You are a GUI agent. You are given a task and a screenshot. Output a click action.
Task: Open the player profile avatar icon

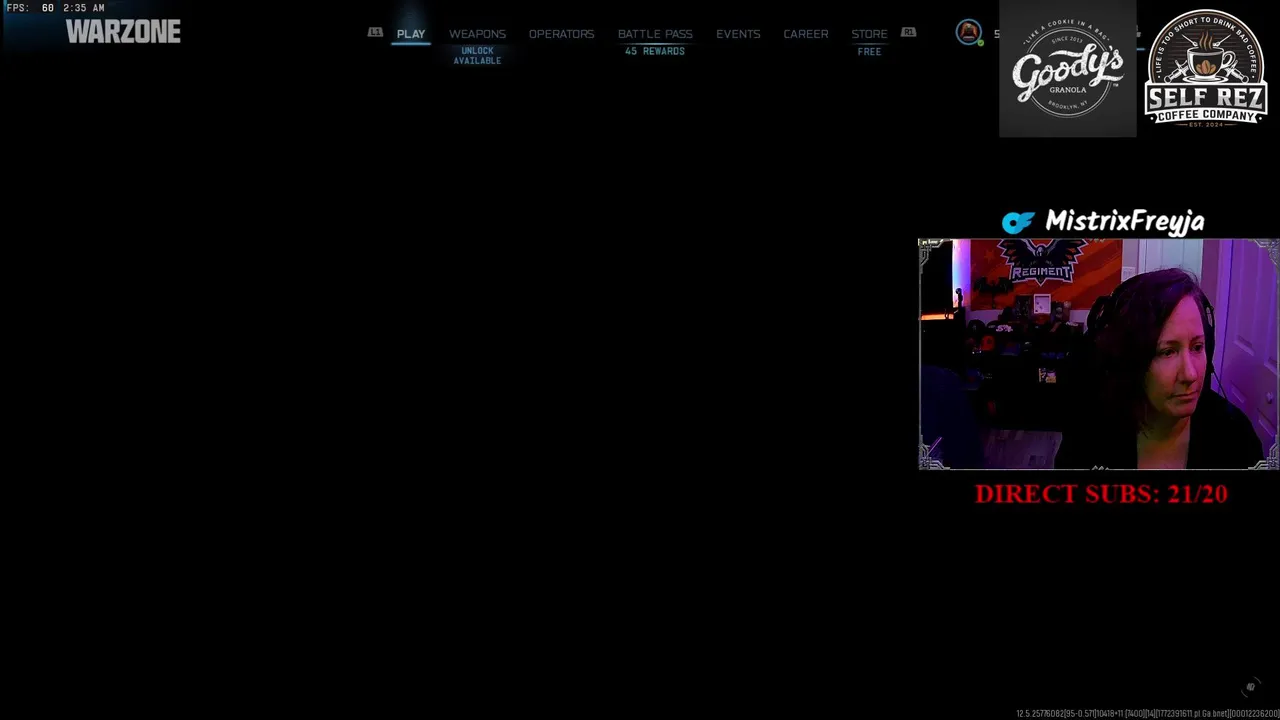pyautogui.click(x=968, y=33)
